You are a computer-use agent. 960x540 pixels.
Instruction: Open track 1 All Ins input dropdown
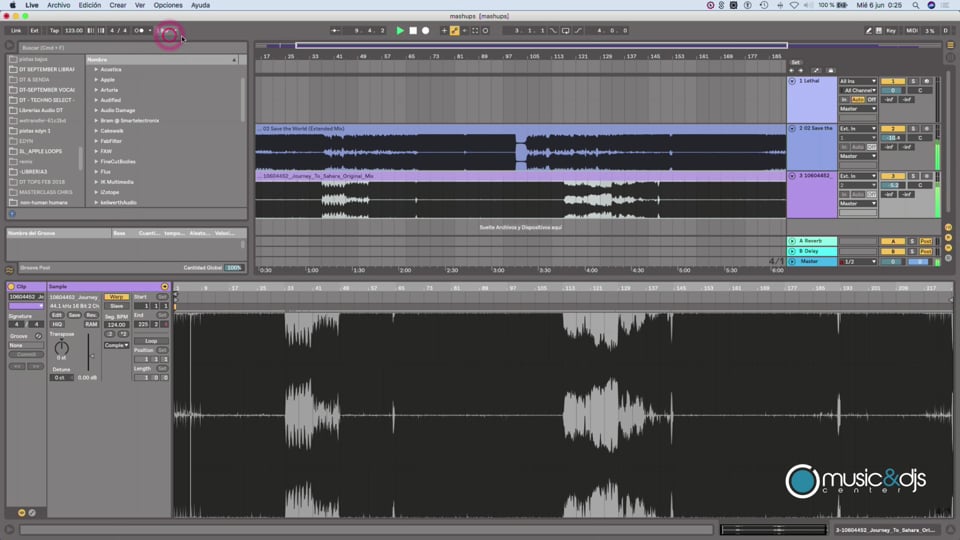pos(858,81)
